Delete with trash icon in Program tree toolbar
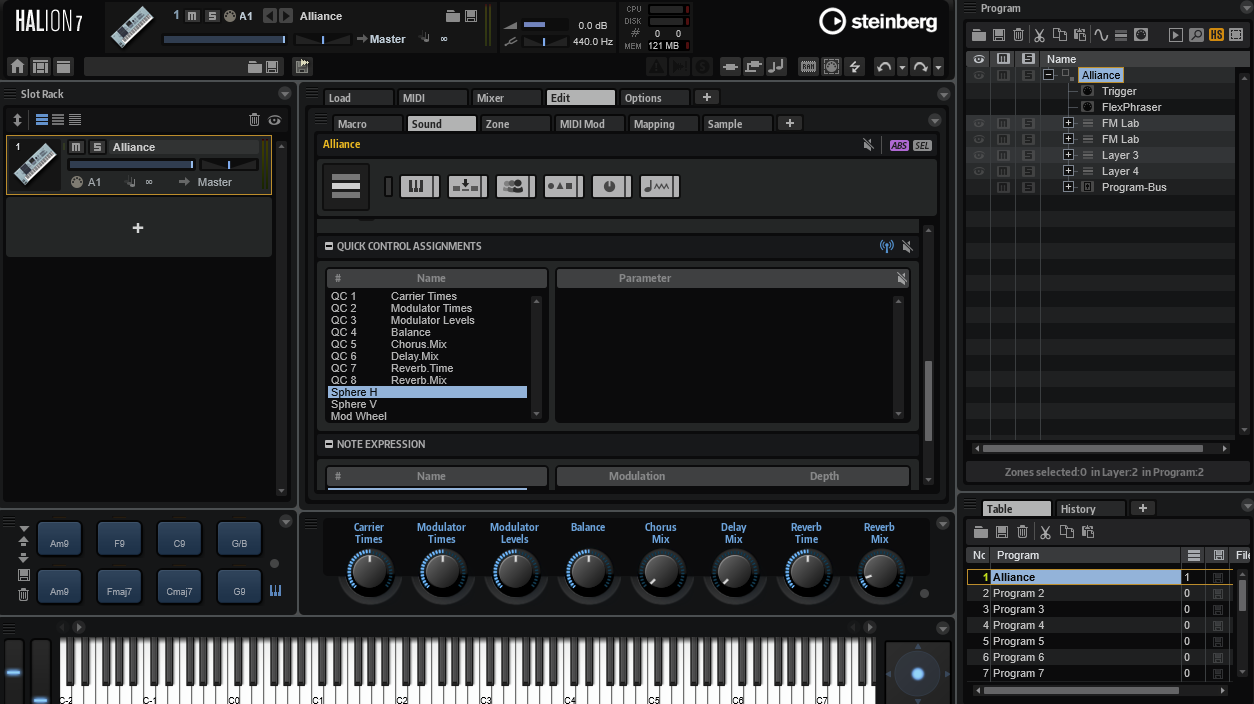 pos(1018,35)
